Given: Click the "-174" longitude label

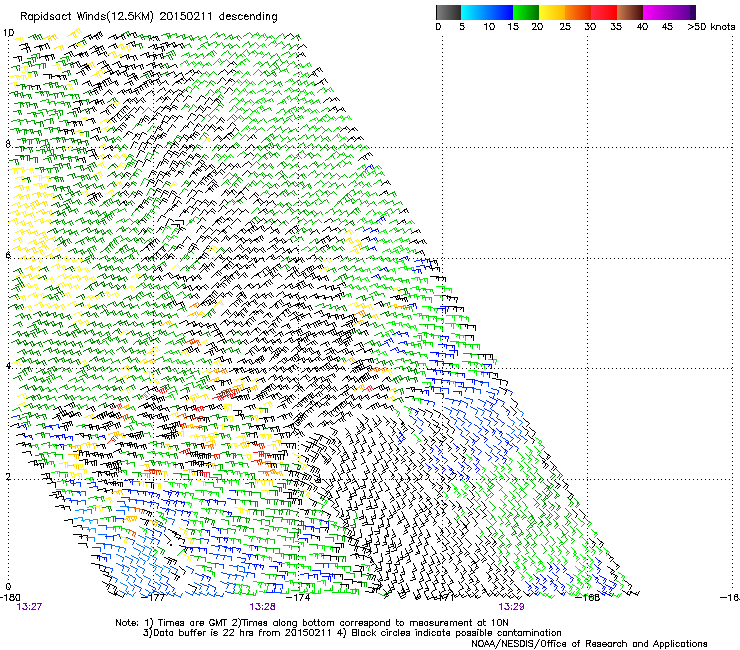Looking at the screenshot, I should 299,598.
